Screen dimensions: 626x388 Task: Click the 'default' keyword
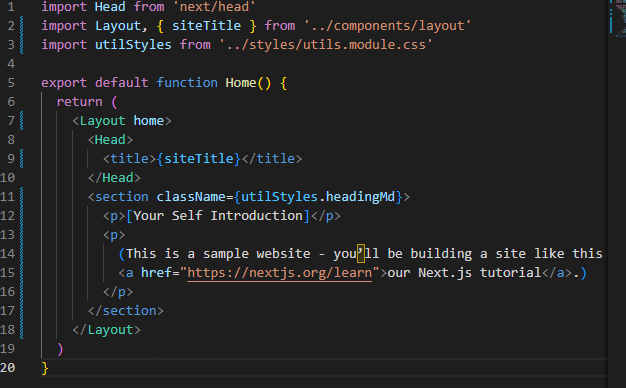[x=121, y=83]
